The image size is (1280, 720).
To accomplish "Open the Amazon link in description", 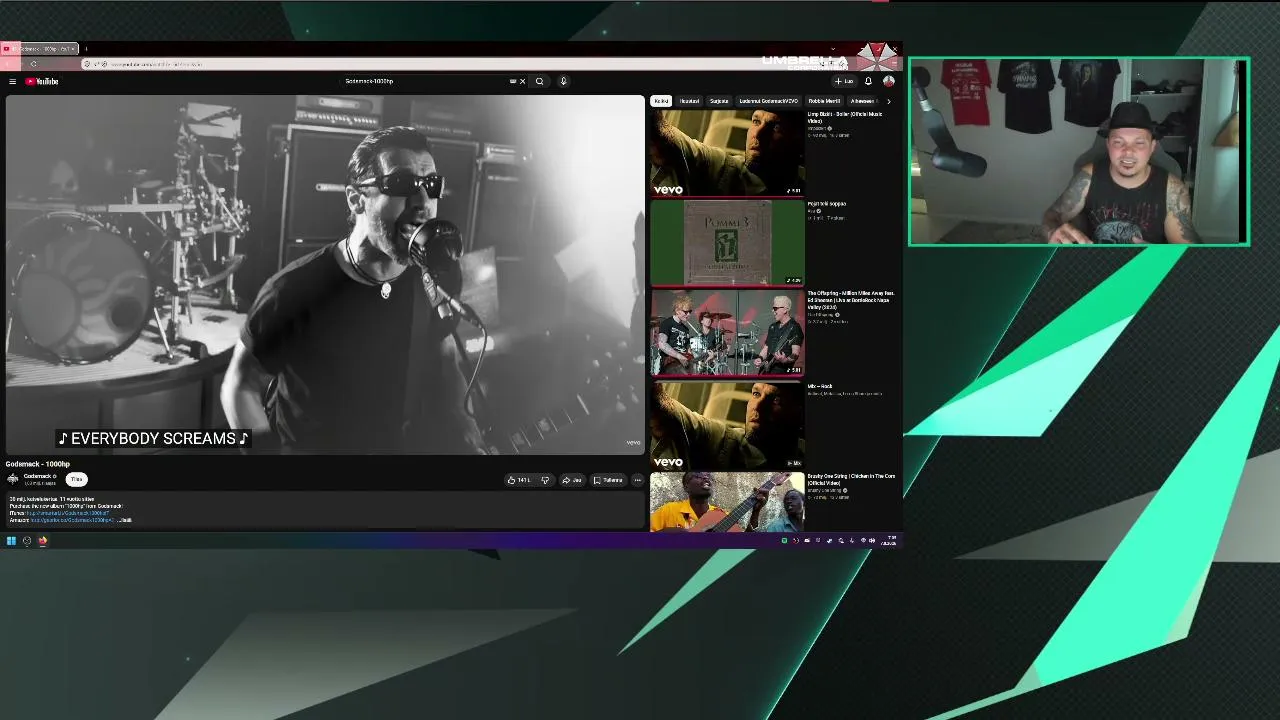I will tap(71, 520).
